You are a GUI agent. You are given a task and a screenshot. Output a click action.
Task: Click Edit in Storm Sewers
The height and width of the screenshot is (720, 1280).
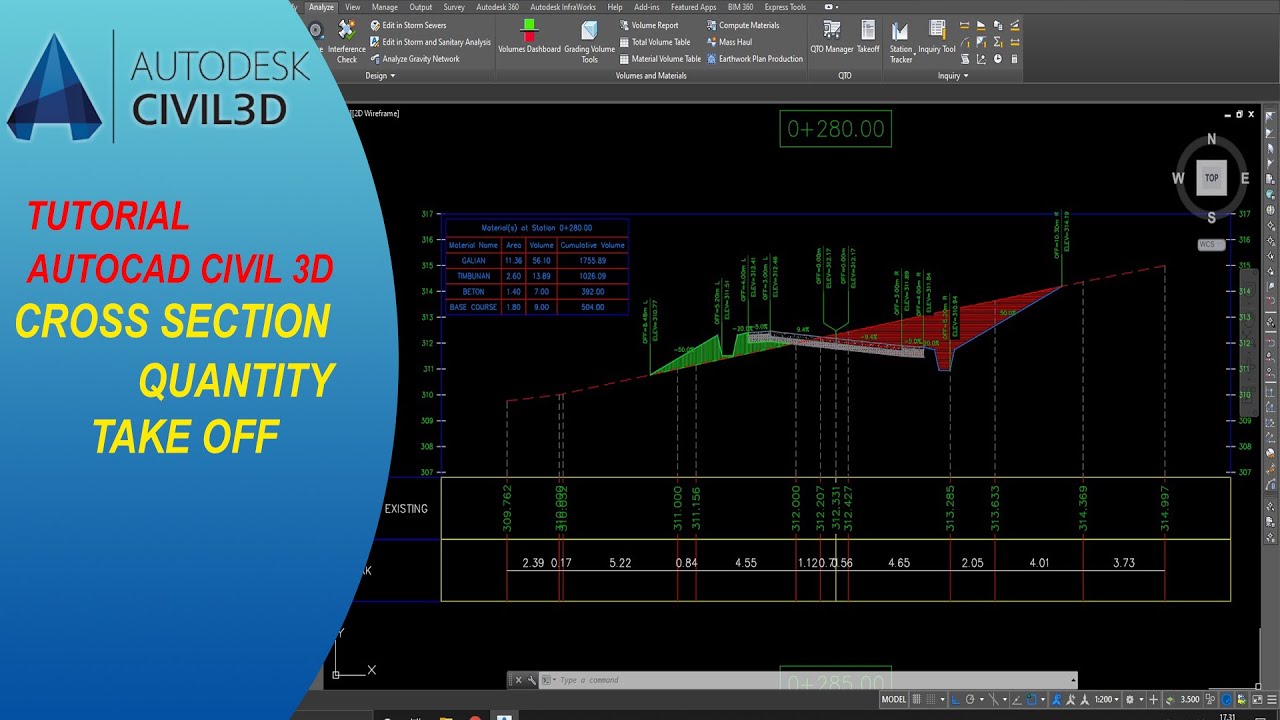(x=409, y=25)
